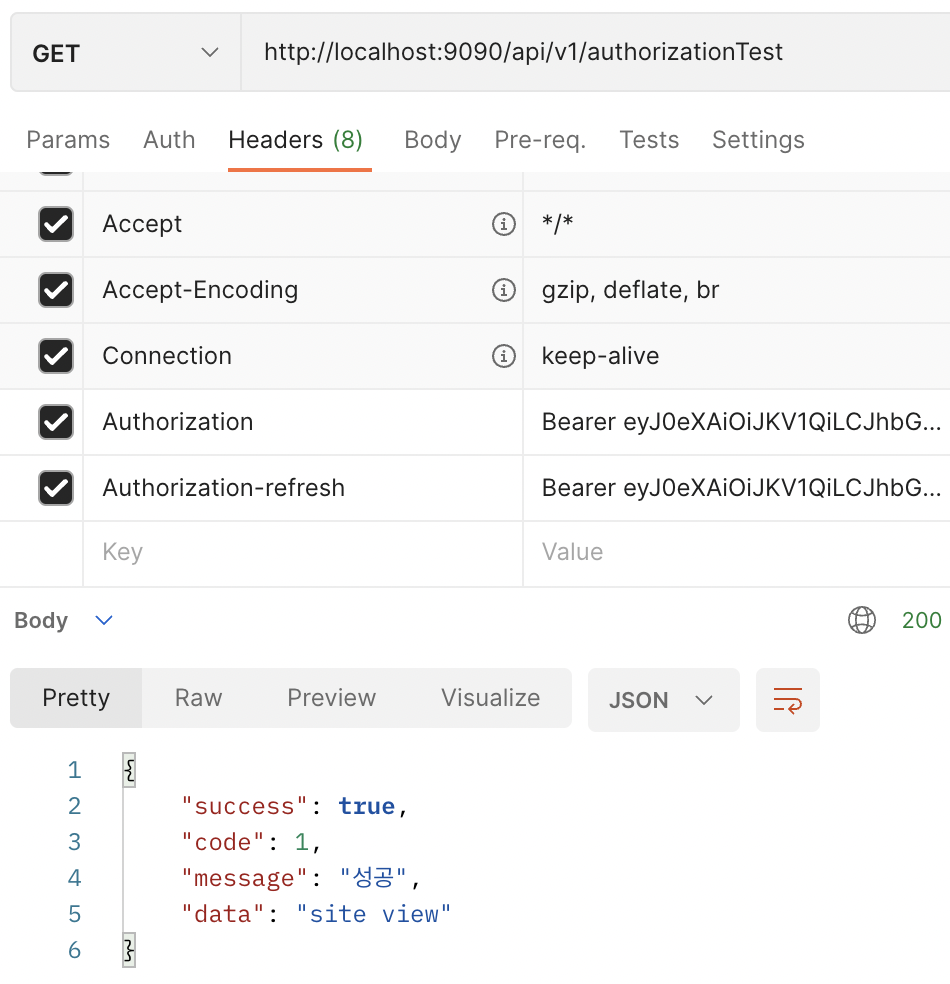Click the globe network icon
This screenshot has width=950, height=984.
(x=861, y=621)
